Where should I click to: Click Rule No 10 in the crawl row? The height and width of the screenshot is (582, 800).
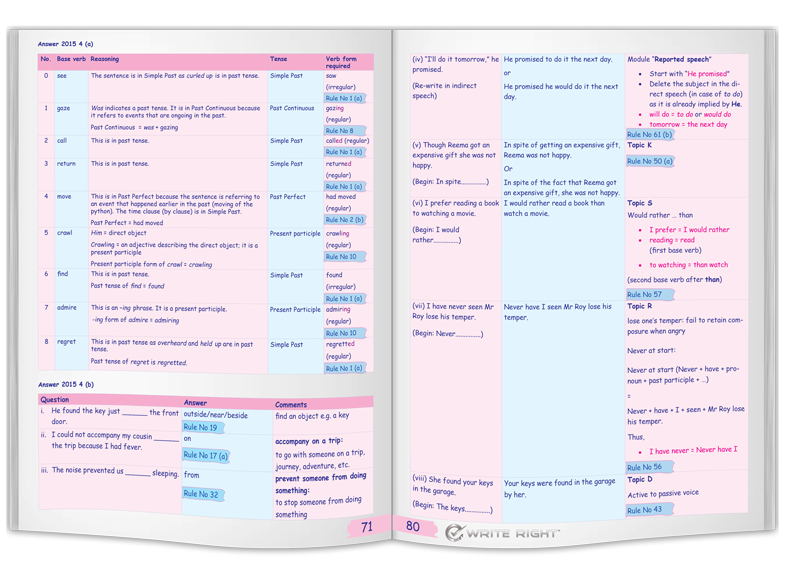point(341,257)
